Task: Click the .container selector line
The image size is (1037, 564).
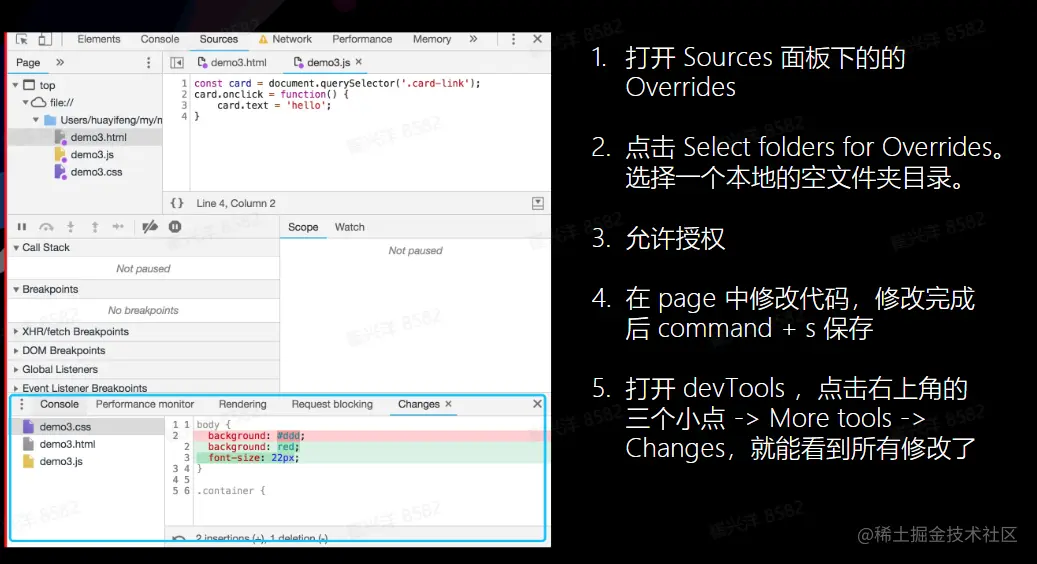Action: pos(231,491)
